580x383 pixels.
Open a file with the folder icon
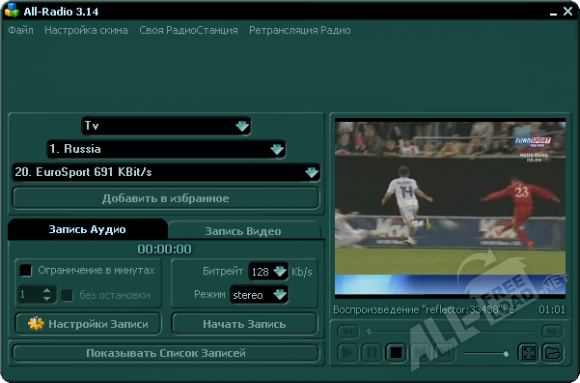point(553,353)
